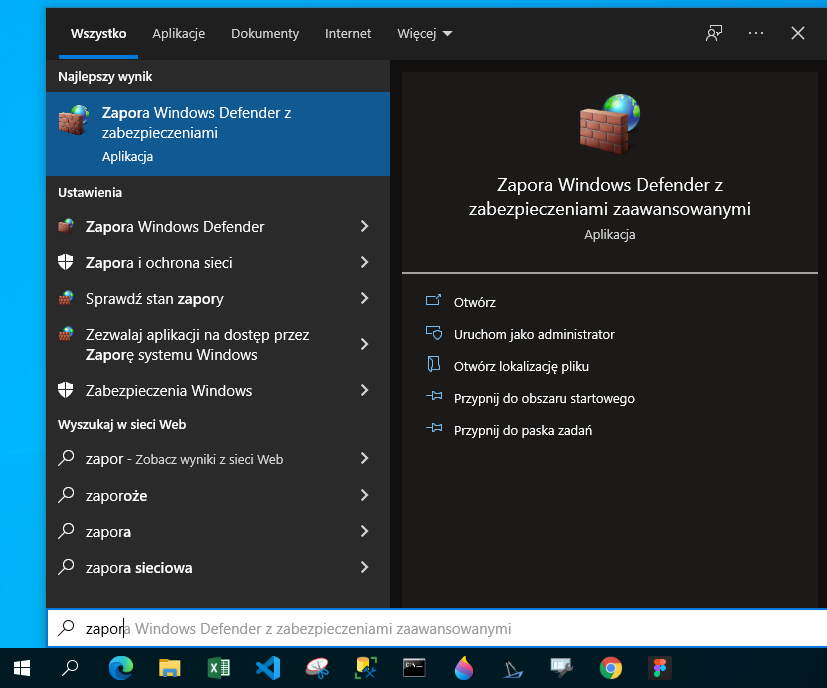The image size is (827, 688).
Task: Open the Snipping Tool taskbar icon
Action: coord(317,668)
